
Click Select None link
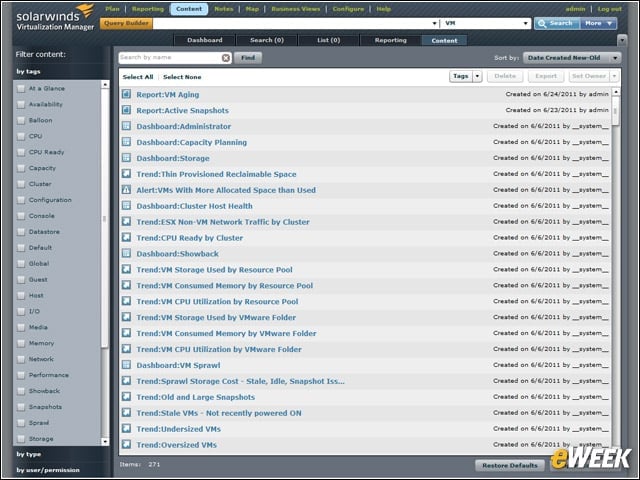pyautogui.click(x=182, y=77)
